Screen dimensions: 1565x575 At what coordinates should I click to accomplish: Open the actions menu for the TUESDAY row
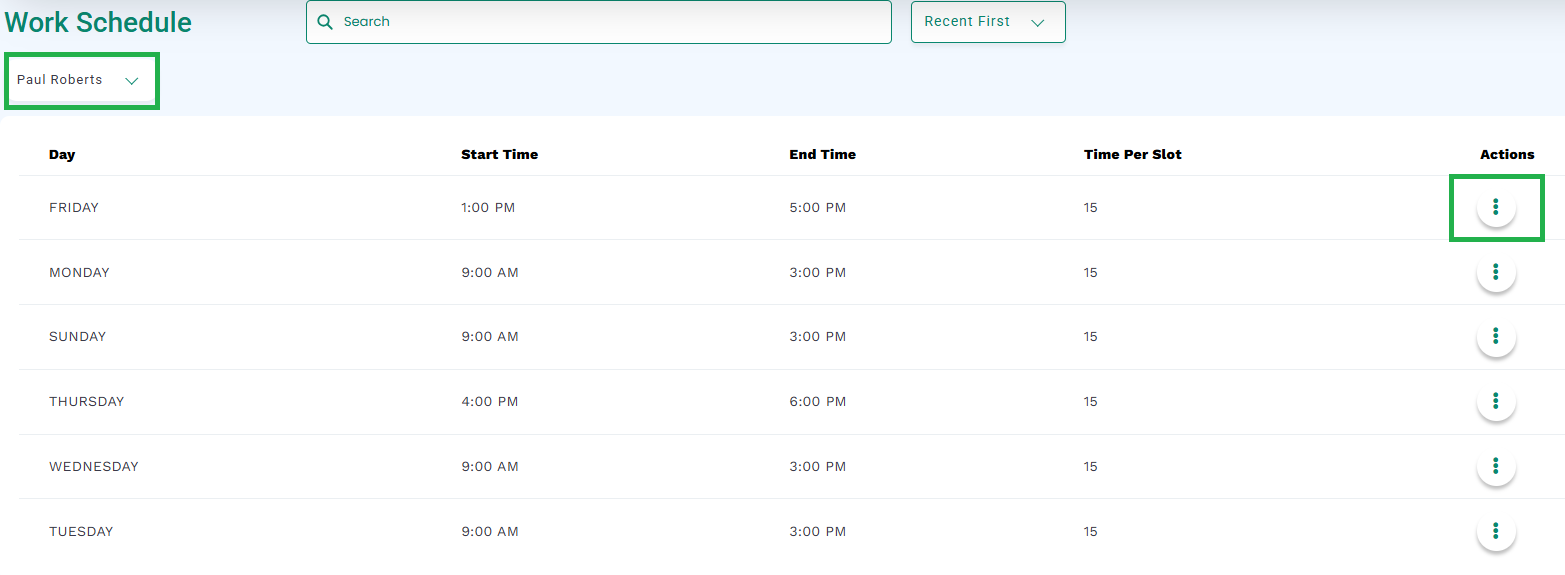point(1496,531)
